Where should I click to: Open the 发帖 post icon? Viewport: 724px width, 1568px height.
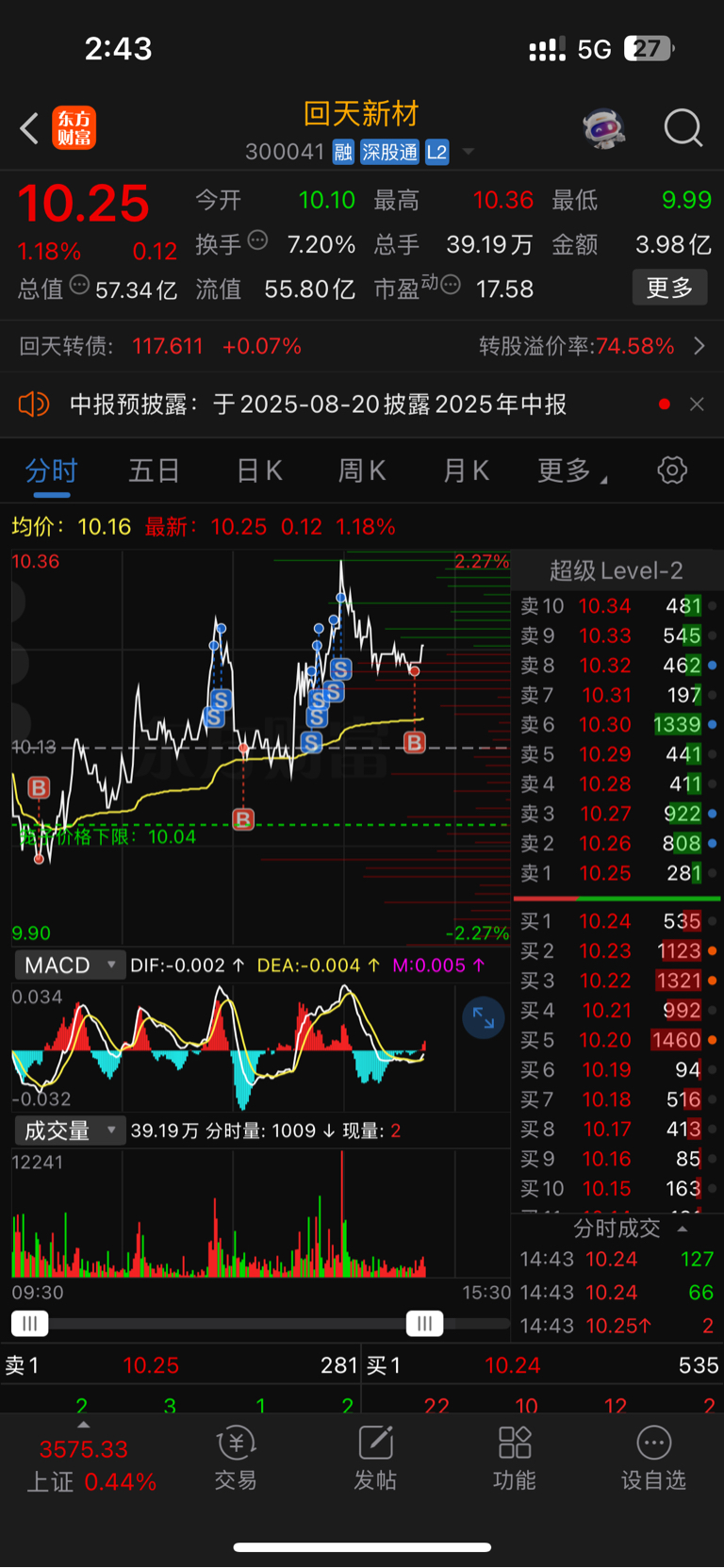(375, 1458)
